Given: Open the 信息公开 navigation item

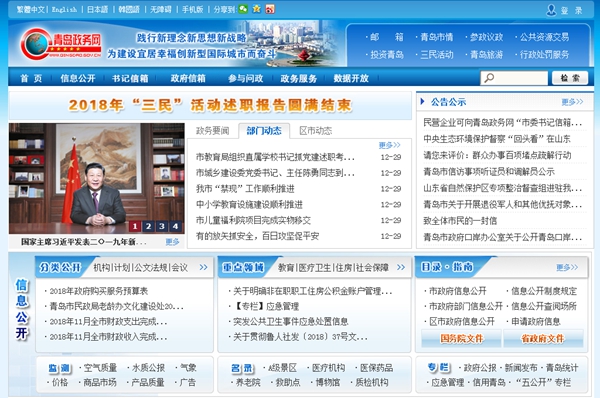Looking at the screenshot, I should point(78,78).
